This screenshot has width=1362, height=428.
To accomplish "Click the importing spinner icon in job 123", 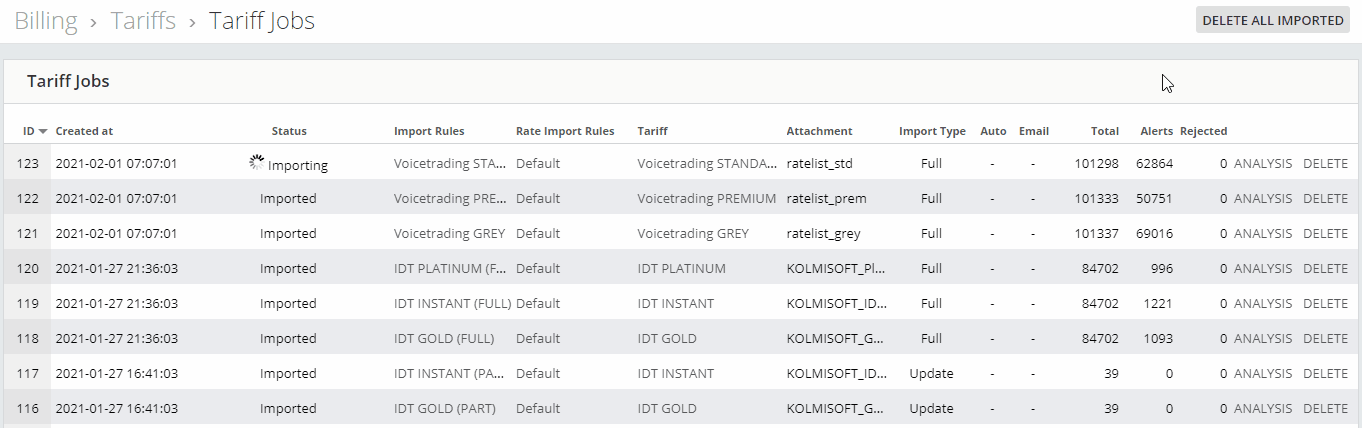I will click(x=257, y=162).
